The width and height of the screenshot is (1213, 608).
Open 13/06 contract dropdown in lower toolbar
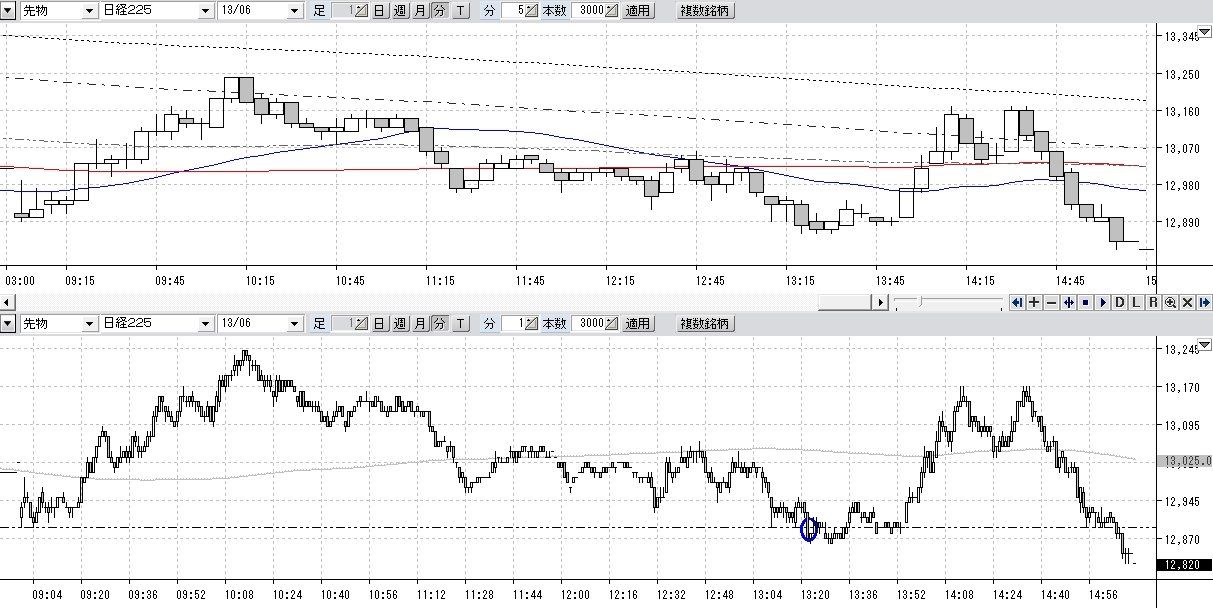pyautogui.click(x=294, y=324)
